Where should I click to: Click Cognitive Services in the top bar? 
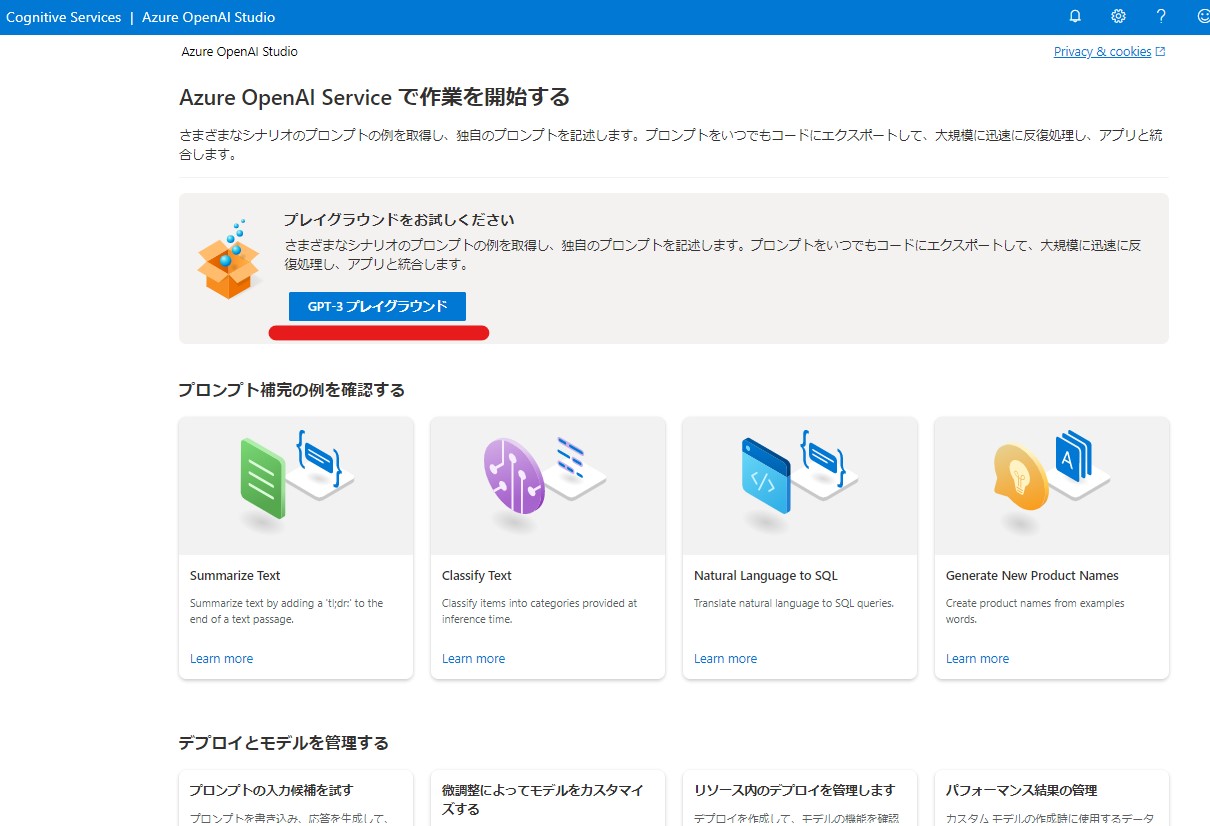coord(63,17)
